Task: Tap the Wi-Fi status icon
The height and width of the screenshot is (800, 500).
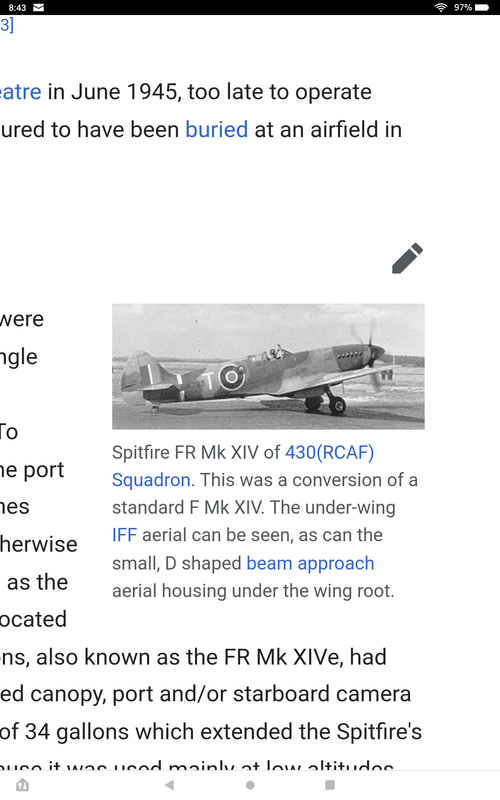Action: pos(441,7)
